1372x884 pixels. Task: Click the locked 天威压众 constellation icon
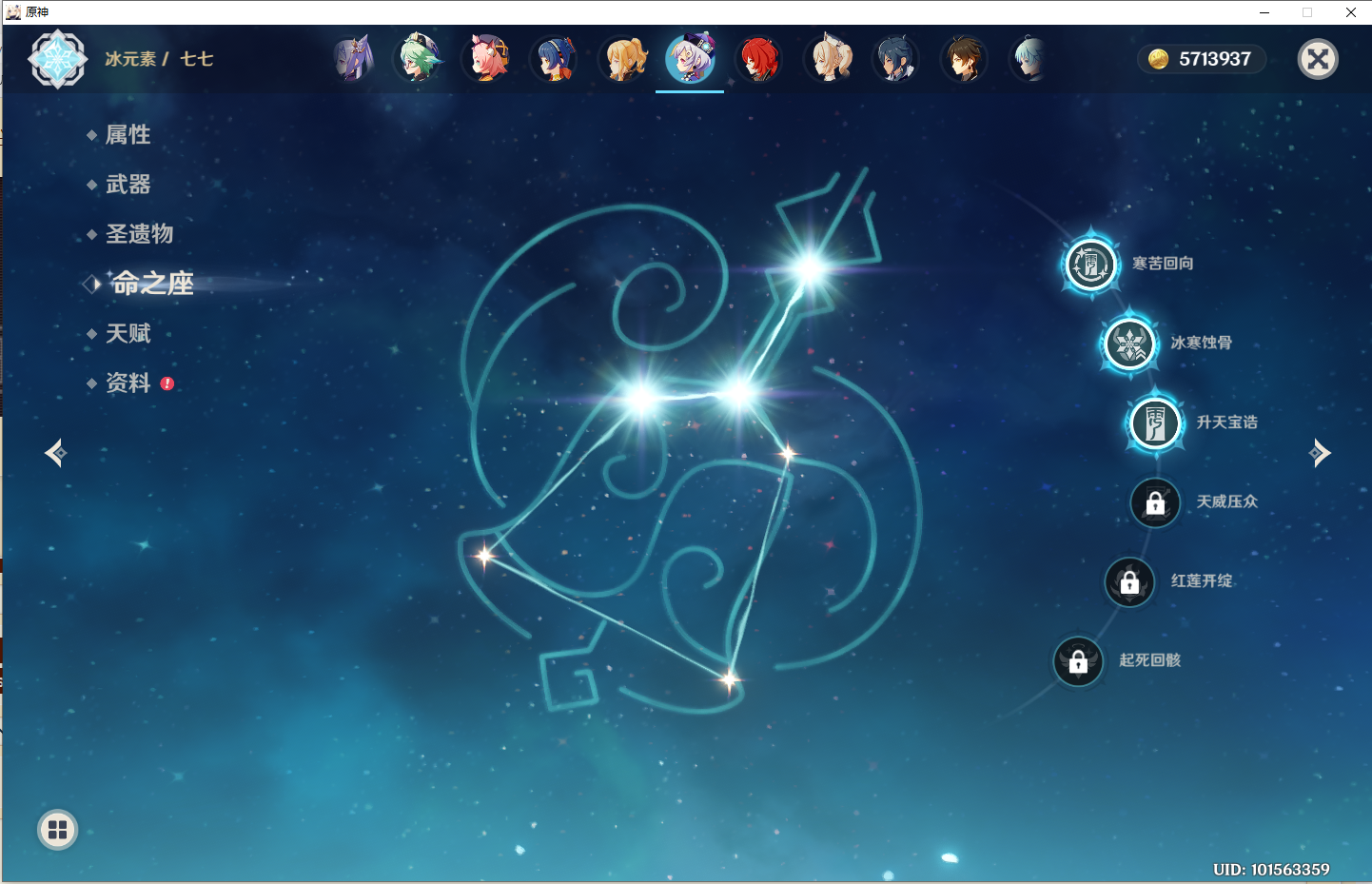click(1155, 502)
